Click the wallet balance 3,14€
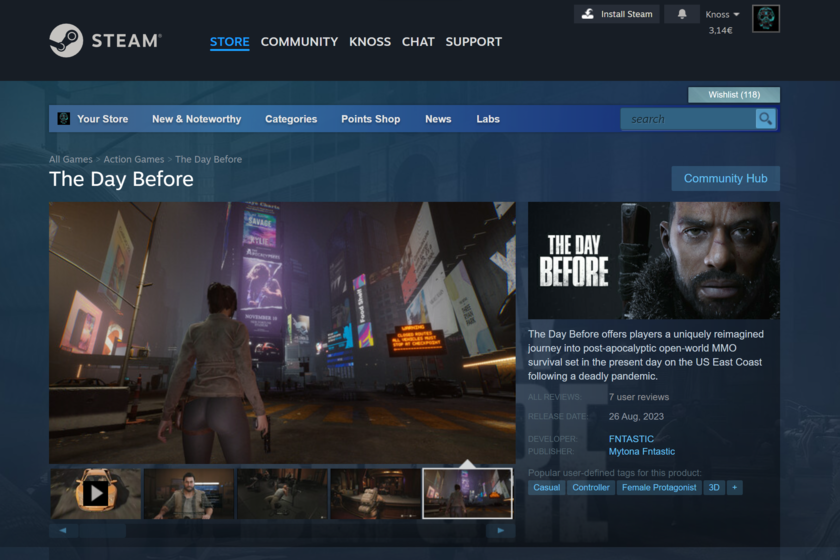Viewport: 840px width, 560px height. point(721,31)
